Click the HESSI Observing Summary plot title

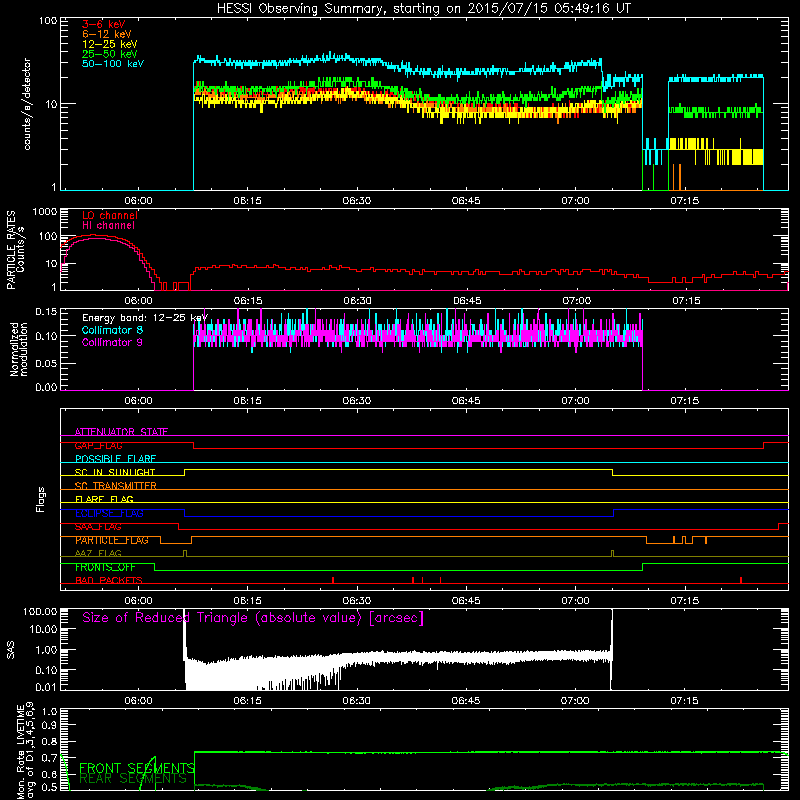[x=424, y=9]
